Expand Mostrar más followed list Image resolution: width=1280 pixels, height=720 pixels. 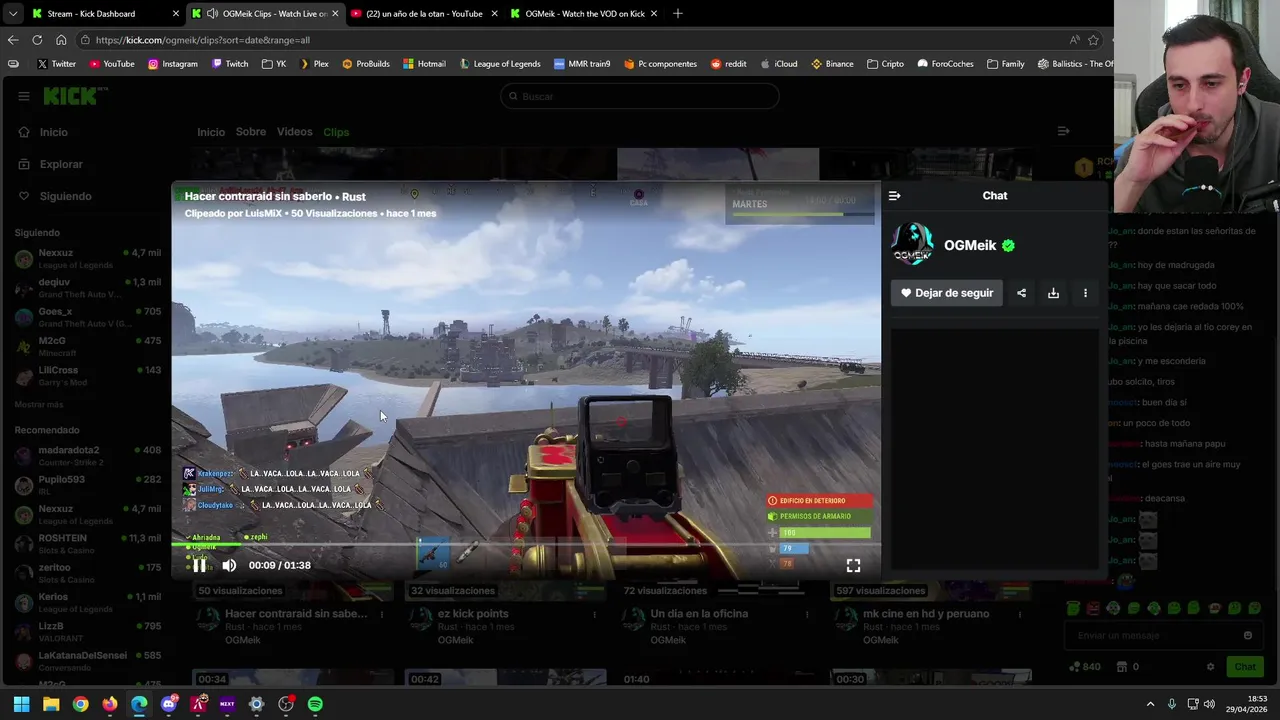(39, 404)
